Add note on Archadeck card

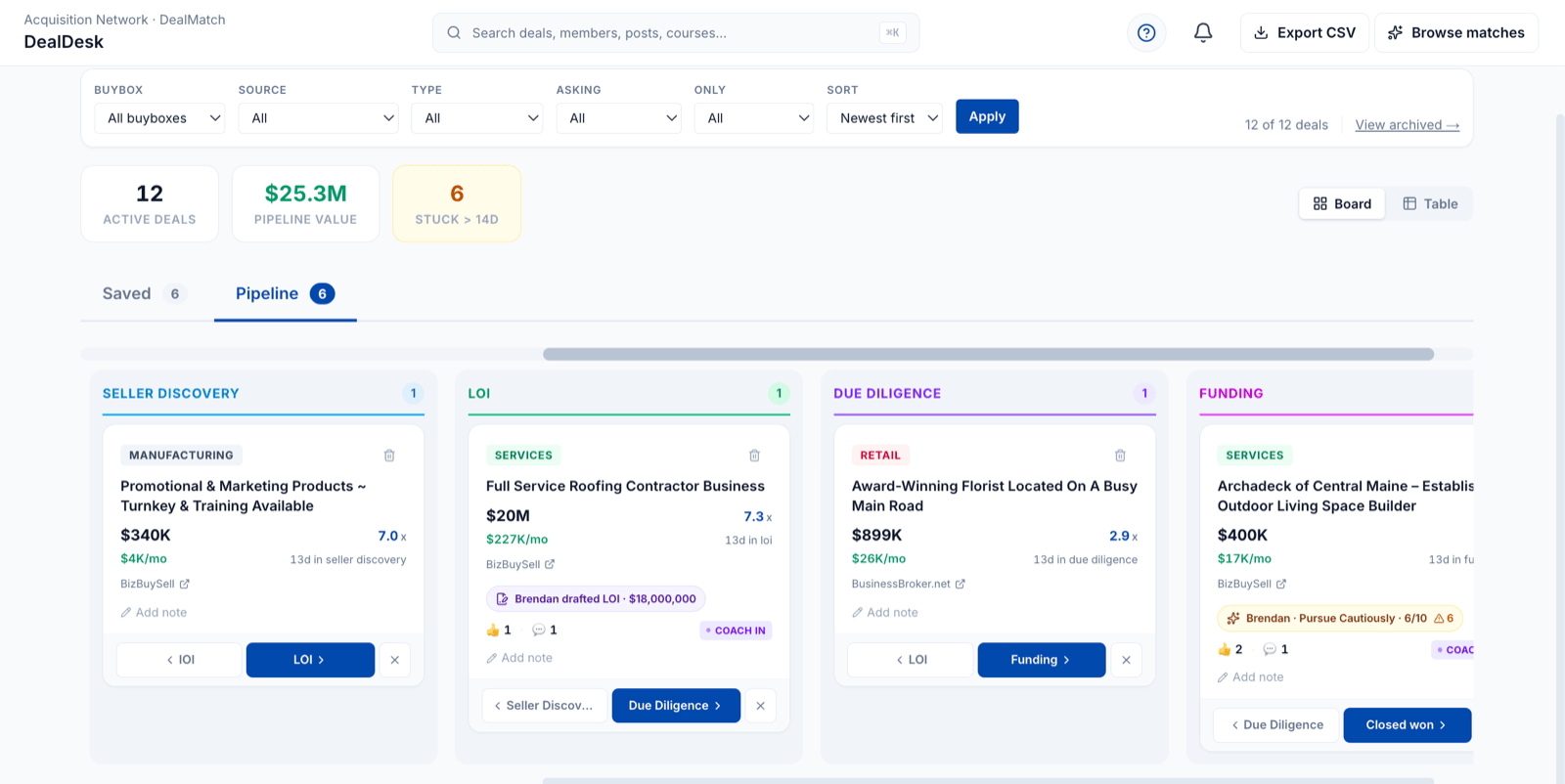click(x=1250, y=677)
